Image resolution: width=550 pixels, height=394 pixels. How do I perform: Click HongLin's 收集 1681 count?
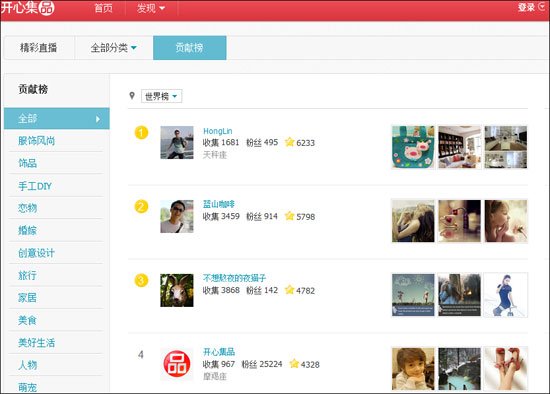click(221, 142)
